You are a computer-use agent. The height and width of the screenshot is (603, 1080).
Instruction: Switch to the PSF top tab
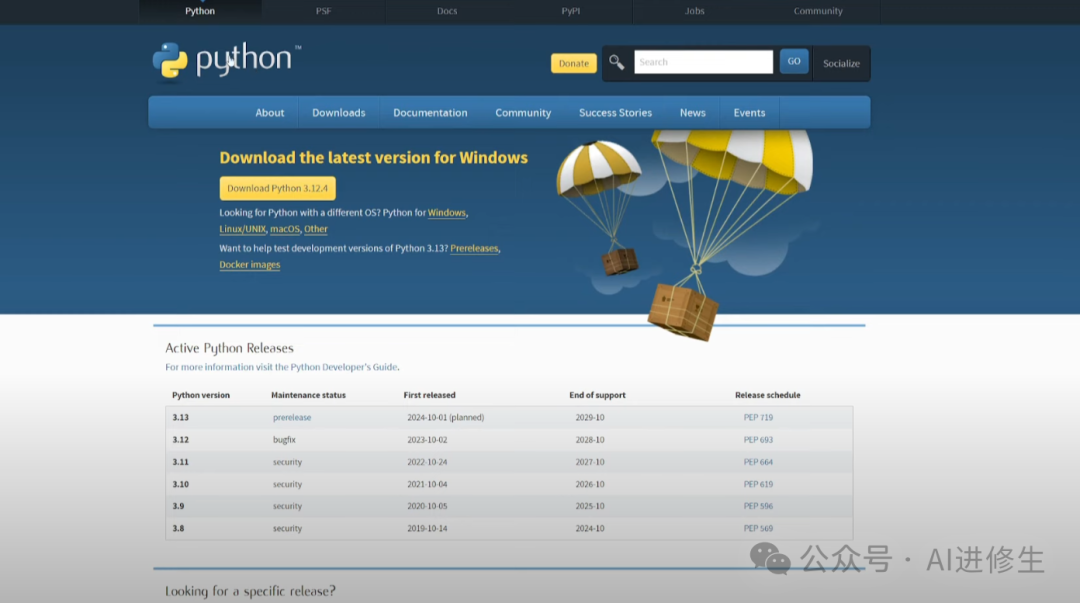tap(323, 11)
